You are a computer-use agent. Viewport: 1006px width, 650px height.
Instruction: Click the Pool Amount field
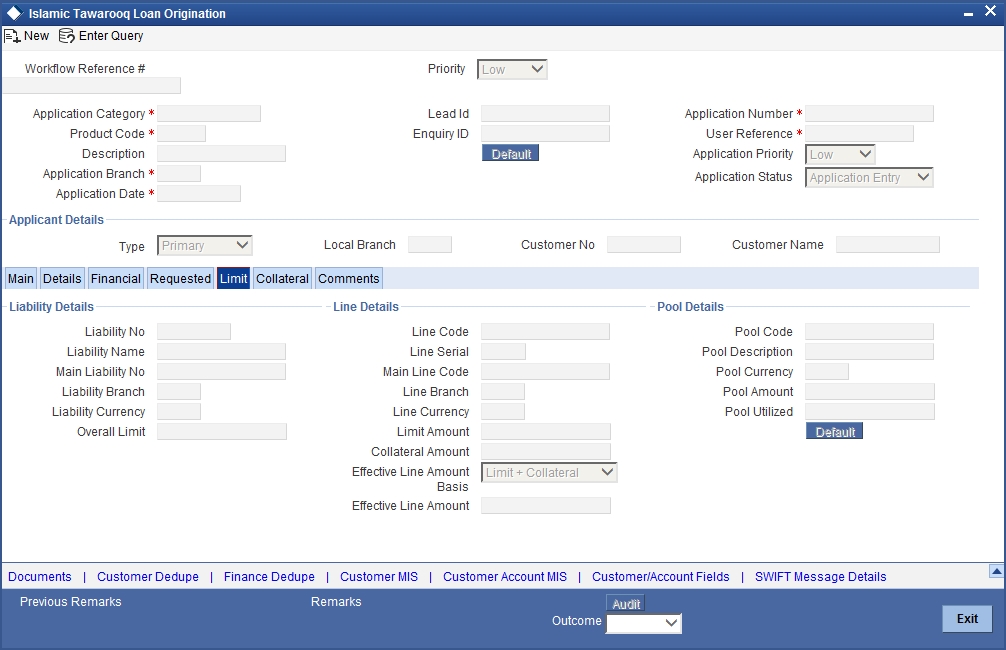[870, 391]
